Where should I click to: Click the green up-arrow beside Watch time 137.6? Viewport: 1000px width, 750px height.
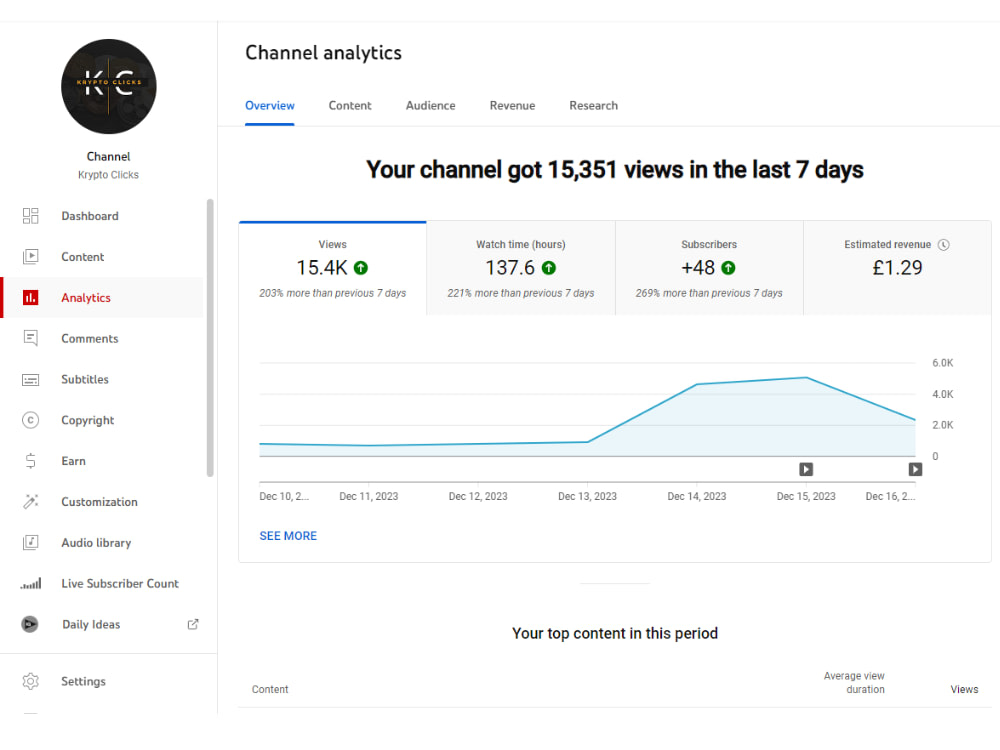[549, 268]
